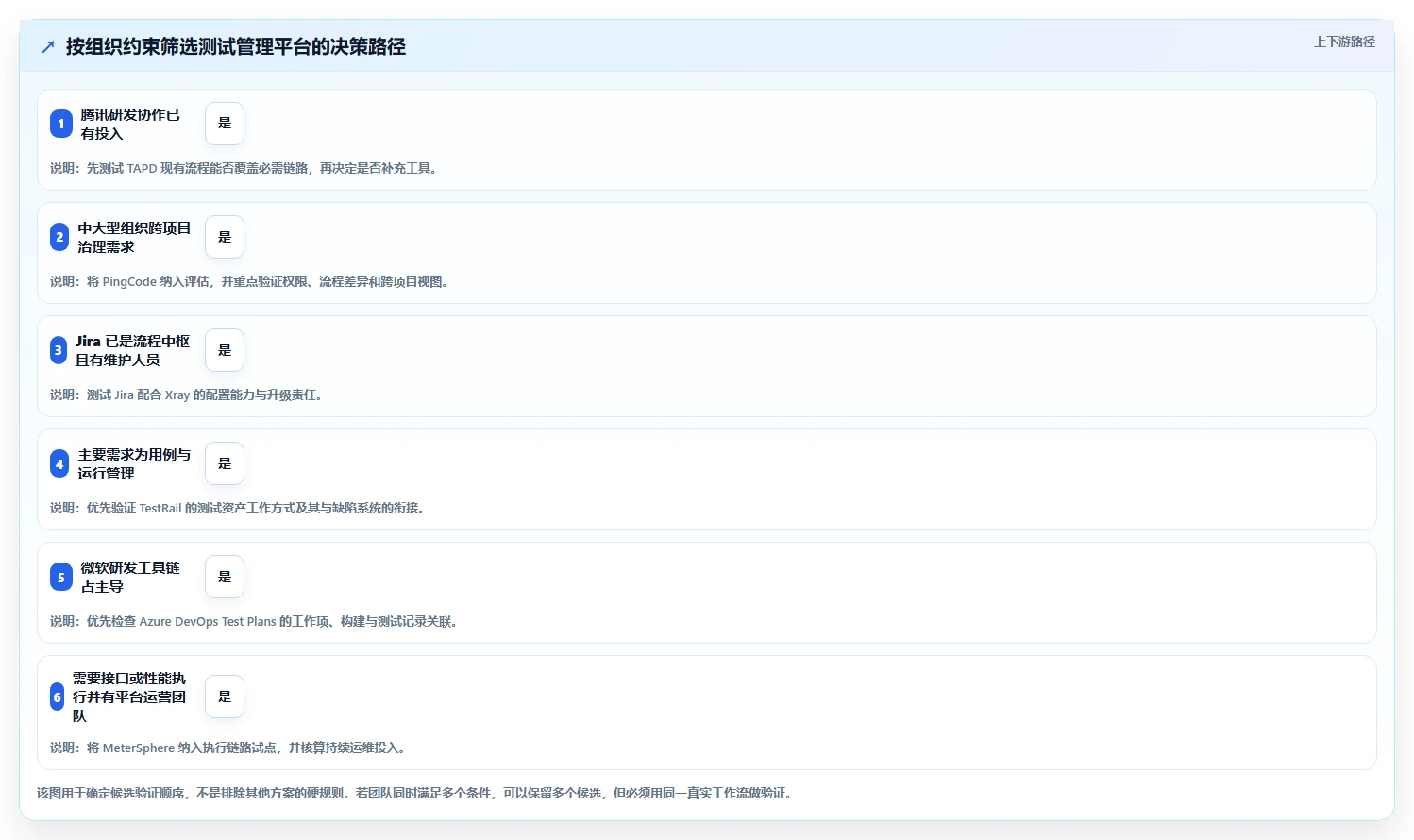Screen dimensions: 1414x840
Task: Click the step 4 number badge
Action: click(59, 463)
